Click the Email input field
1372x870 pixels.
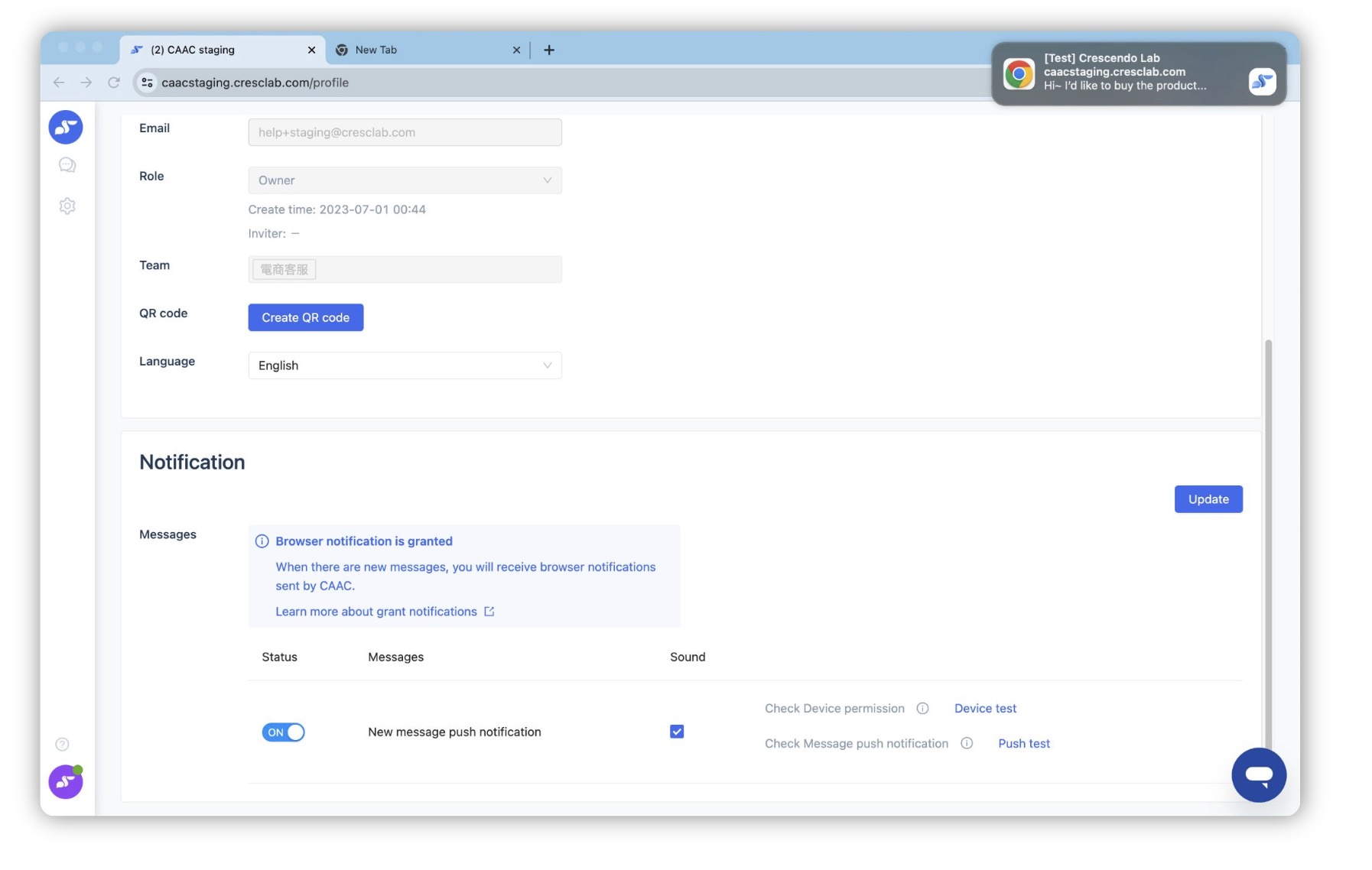tap(405, 132)
